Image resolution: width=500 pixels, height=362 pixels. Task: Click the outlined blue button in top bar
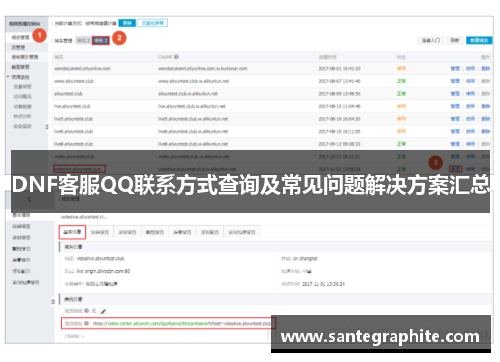[152, 23]
